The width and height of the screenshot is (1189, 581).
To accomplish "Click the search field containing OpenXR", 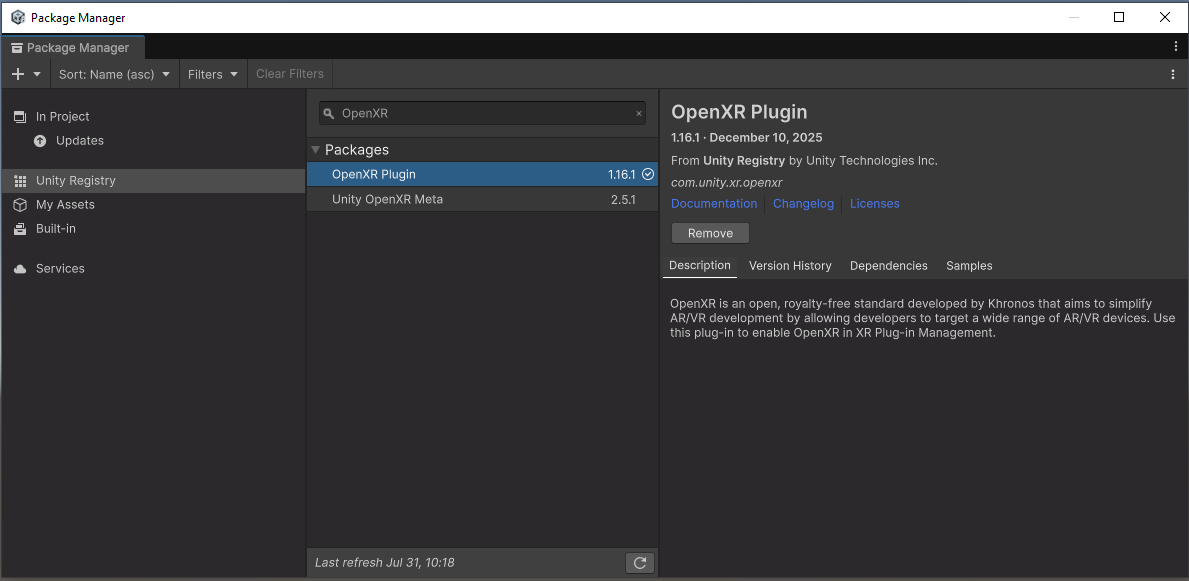I will [482, 113].
